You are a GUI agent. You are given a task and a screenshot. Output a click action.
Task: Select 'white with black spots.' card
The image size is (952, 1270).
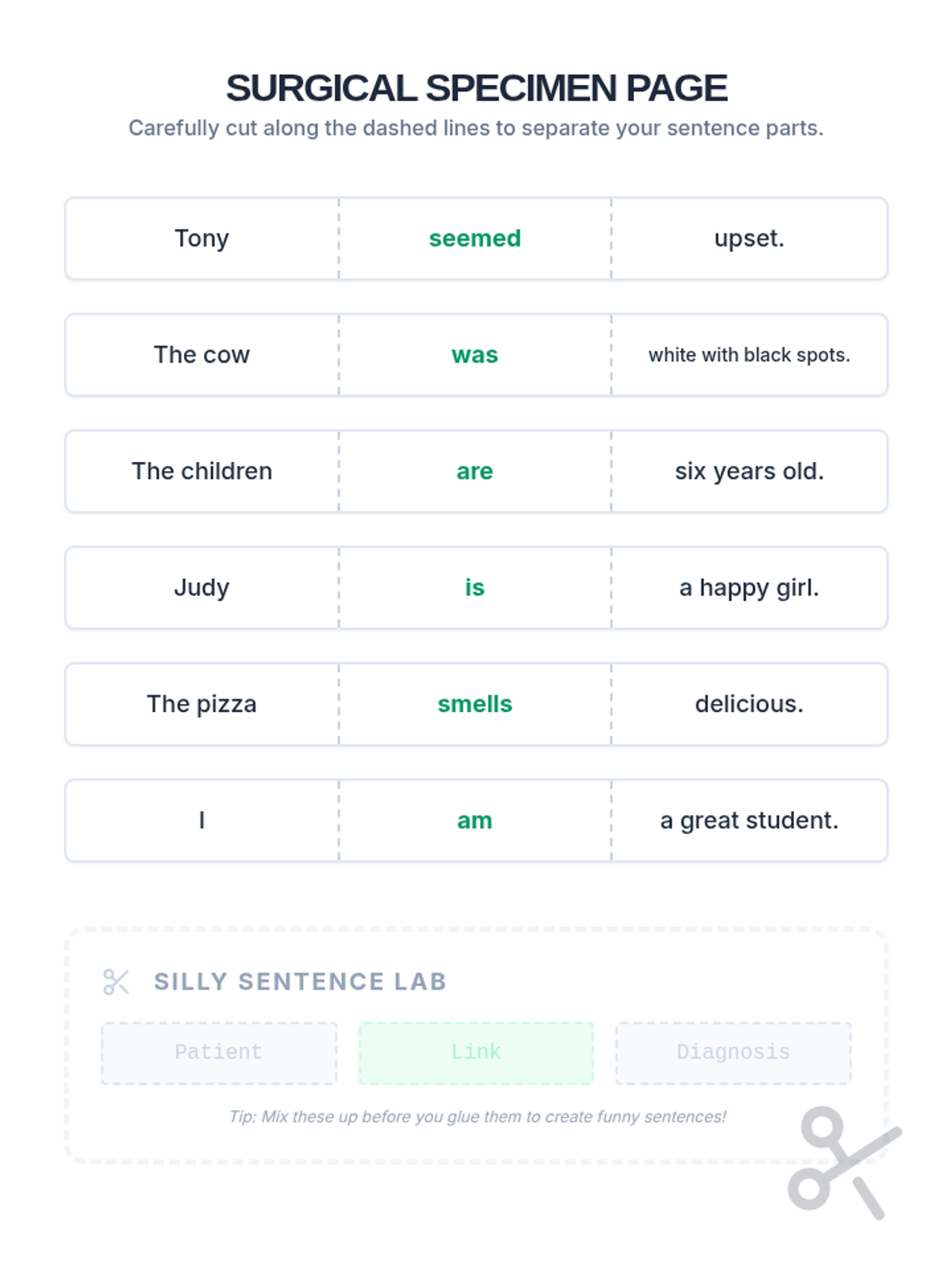(x=749, y=355)
